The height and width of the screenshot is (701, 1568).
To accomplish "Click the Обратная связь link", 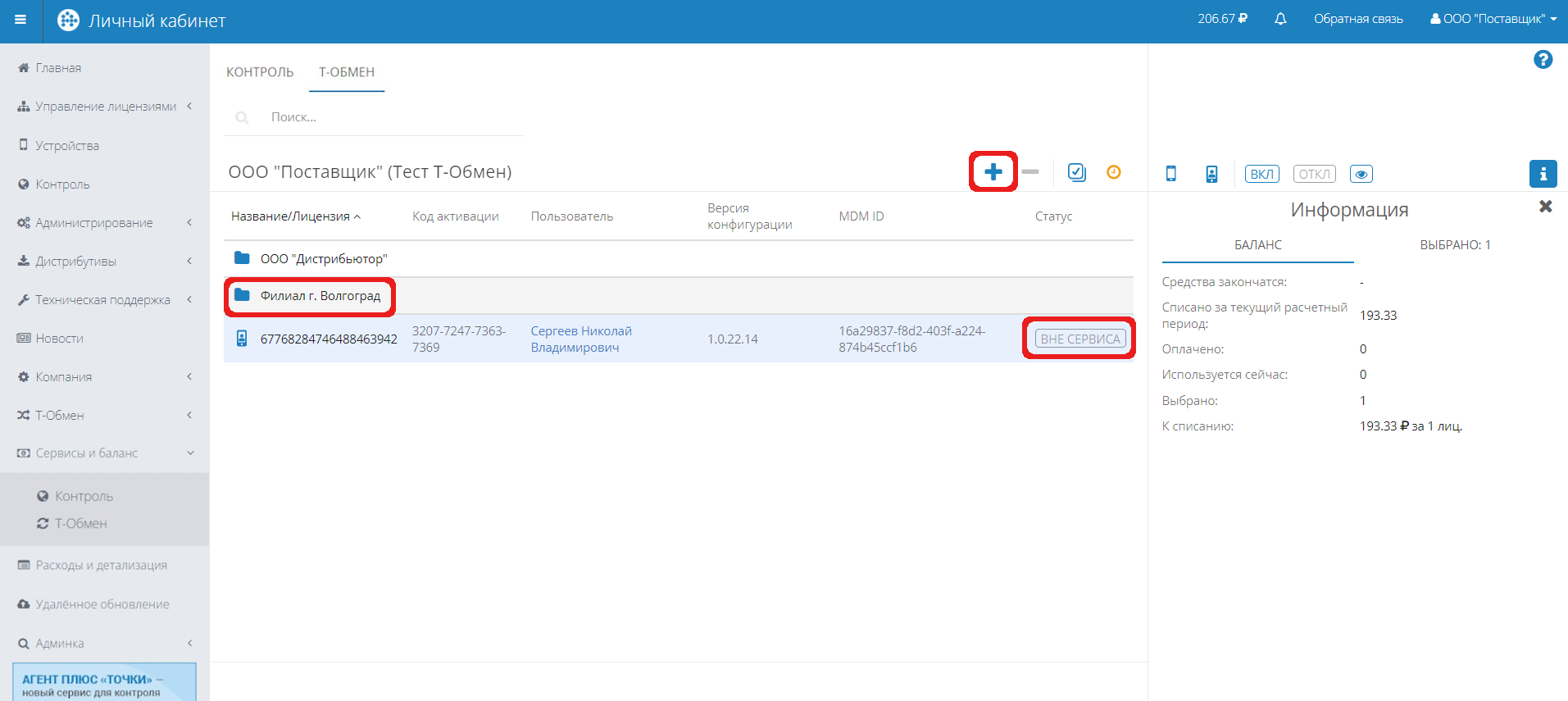I will pyautogui.click(x=1357, y=19).
